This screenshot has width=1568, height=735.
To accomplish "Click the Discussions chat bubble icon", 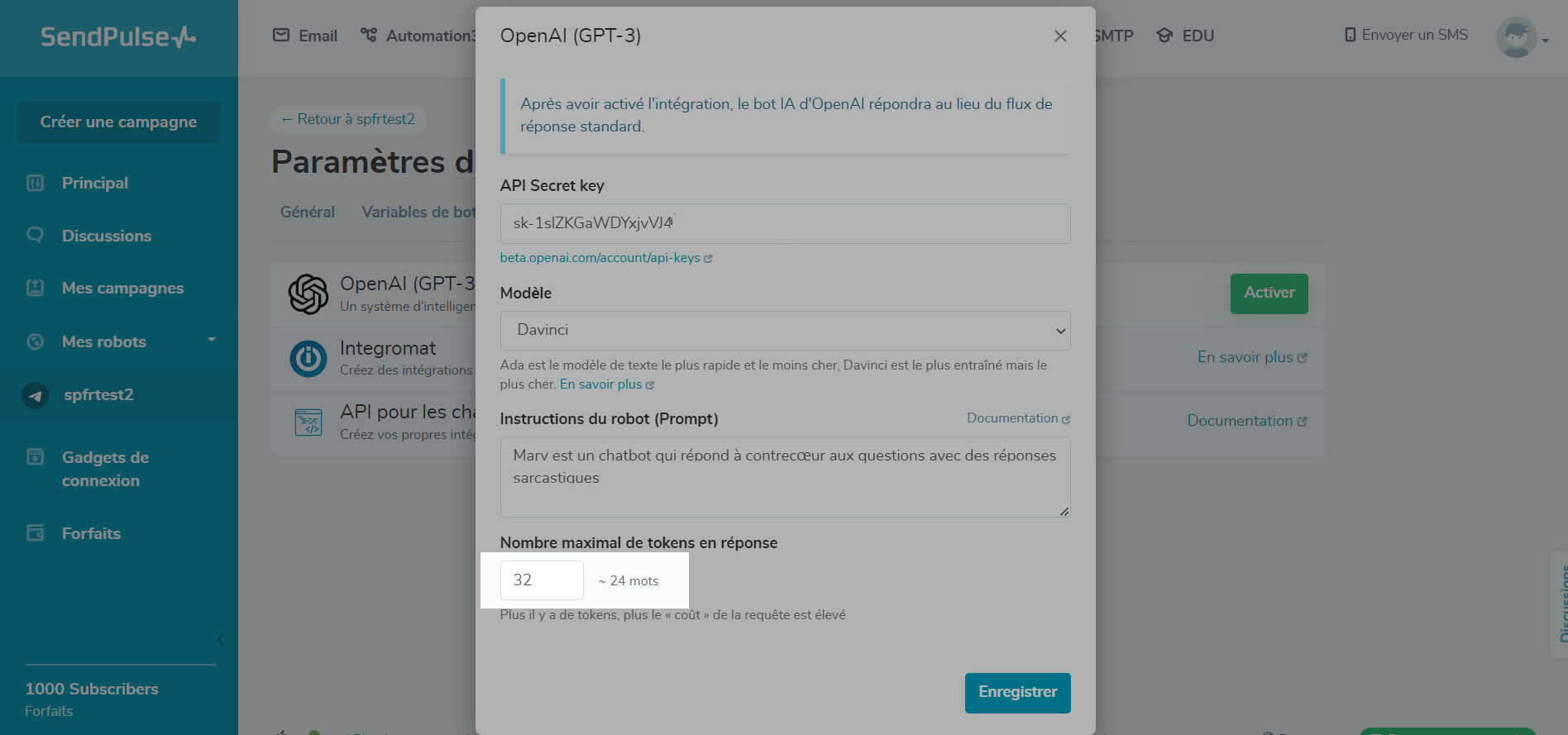I will click(x=35, y=235).
